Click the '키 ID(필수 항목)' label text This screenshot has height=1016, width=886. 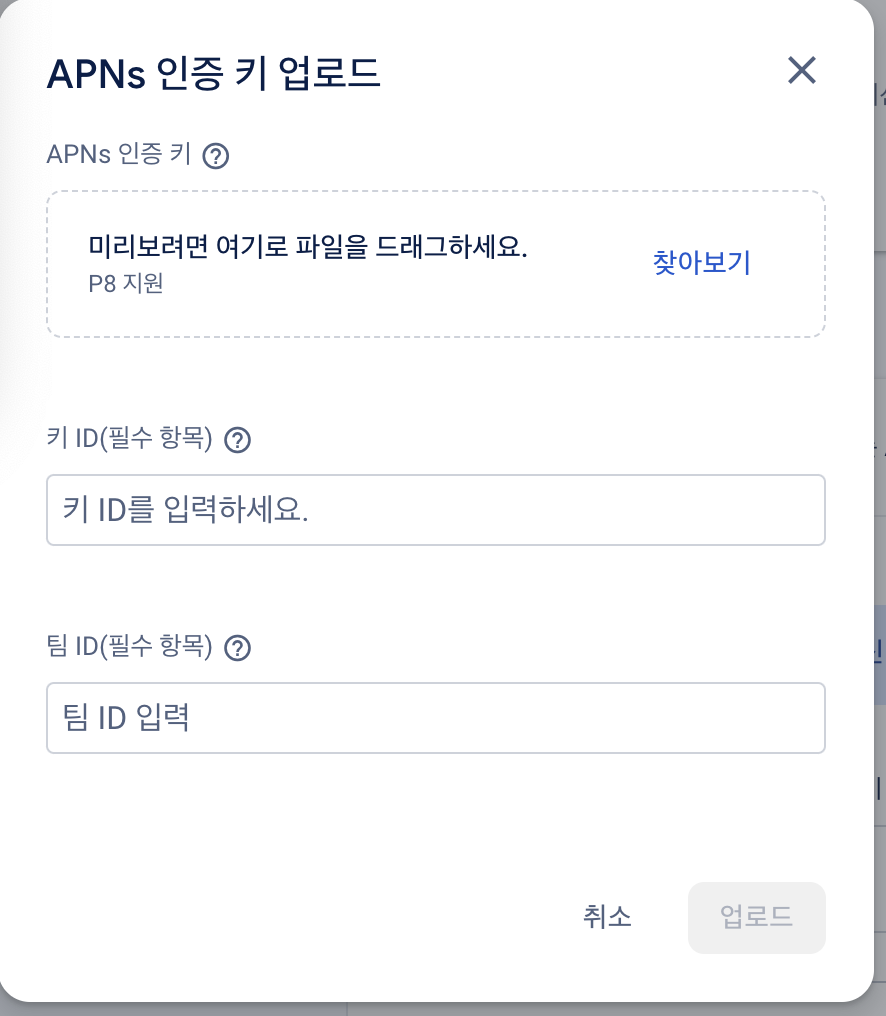[x=130, y=438]
